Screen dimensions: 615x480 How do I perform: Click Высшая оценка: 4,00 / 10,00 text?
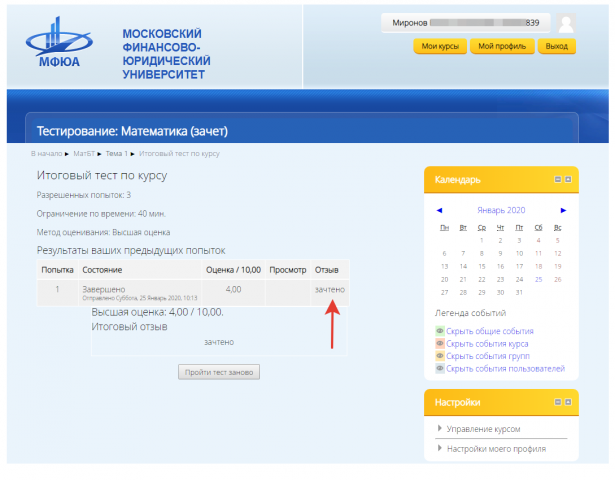coord(157,312)
